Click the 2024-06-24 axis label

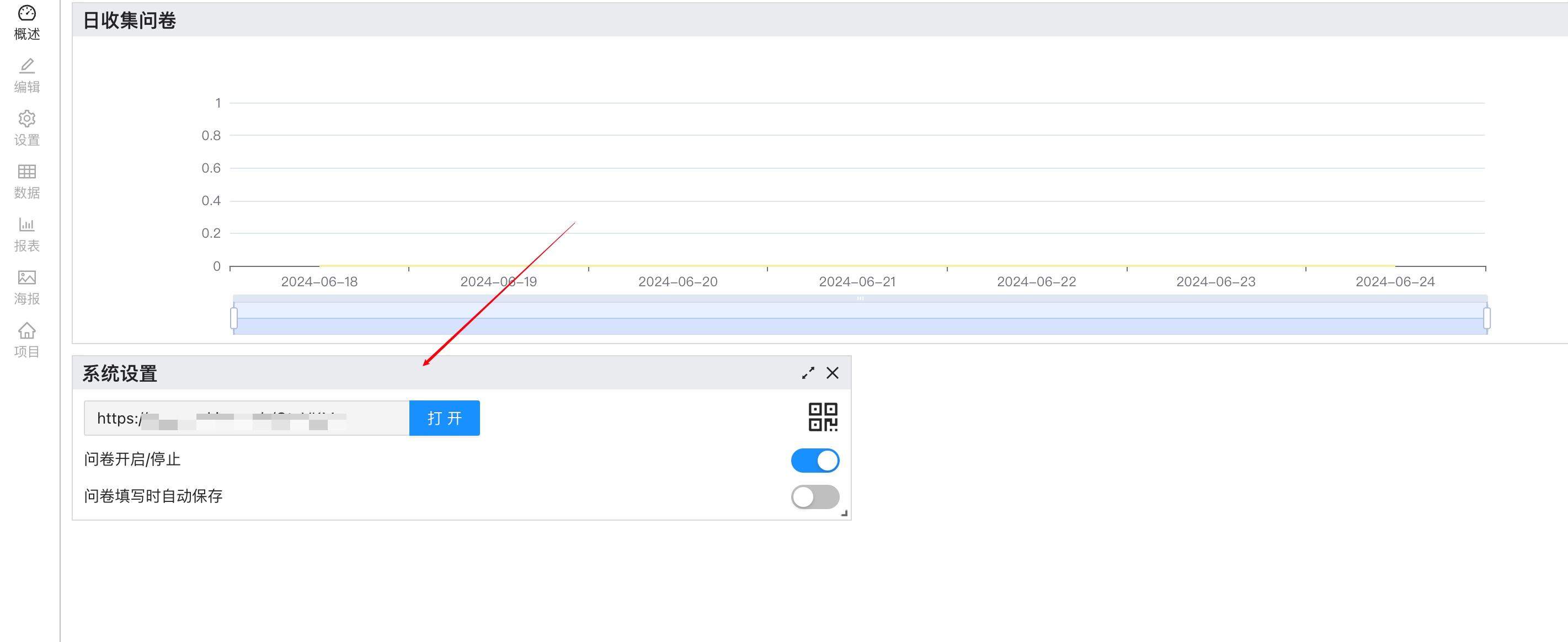coord(1395,282)
